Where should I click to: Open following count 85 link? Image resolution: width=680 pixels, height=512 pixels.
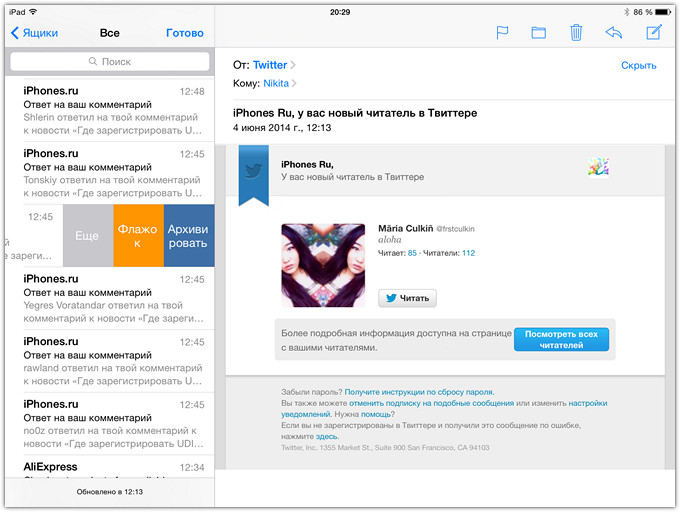(x=412, y=253)
